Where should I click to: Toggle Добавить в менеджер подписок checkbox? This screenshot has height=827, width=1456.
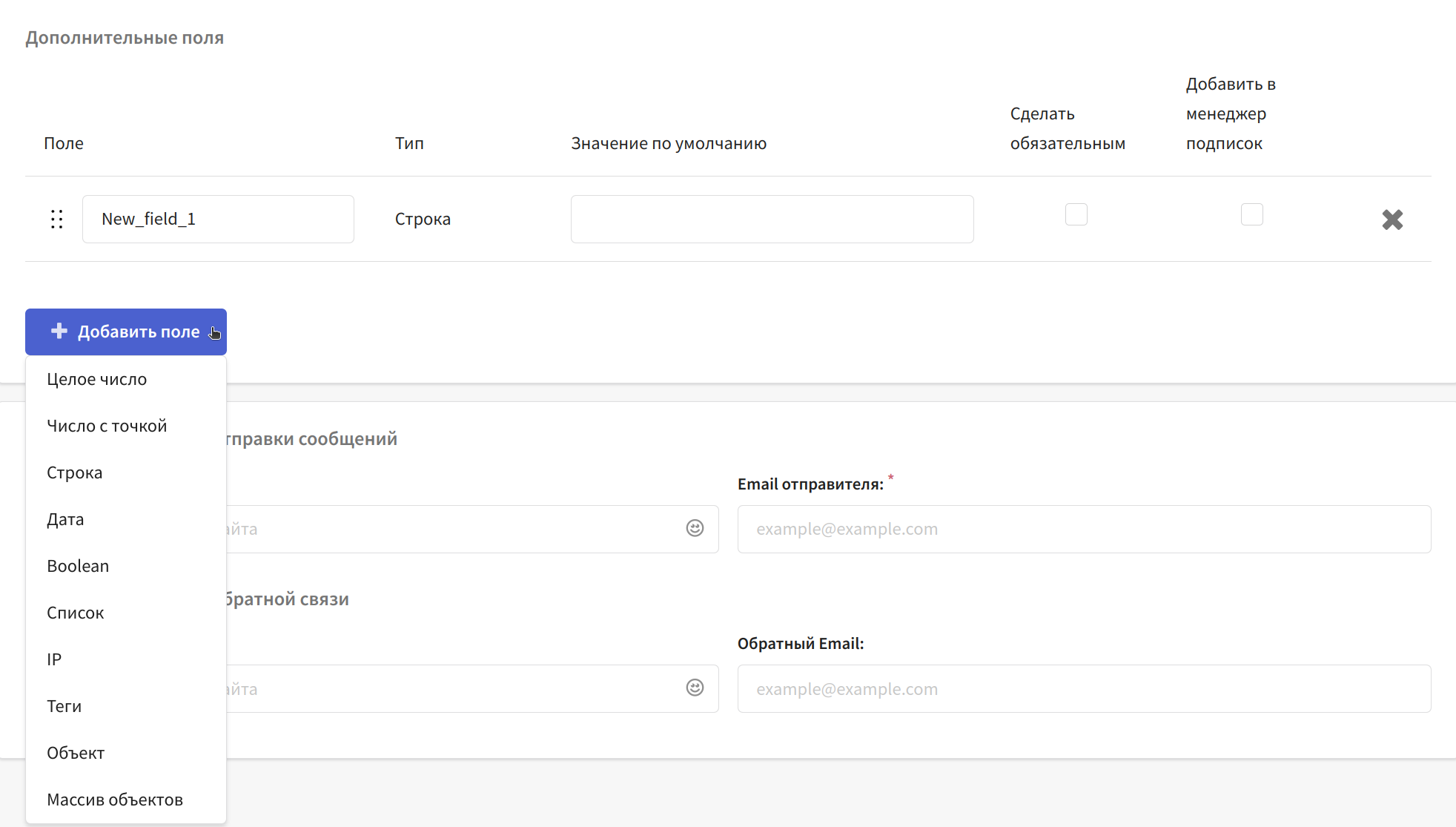click(x=1251, y=214)
